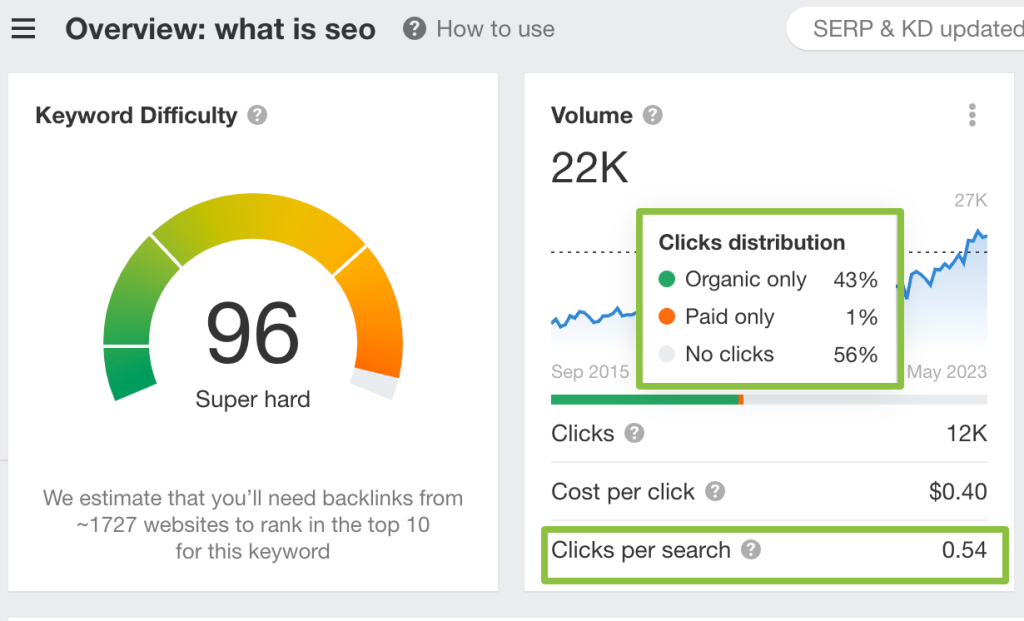Click the Keyword Difficulty help icon
This screenshot has width=1024, height=621.
tap(257, 116)
